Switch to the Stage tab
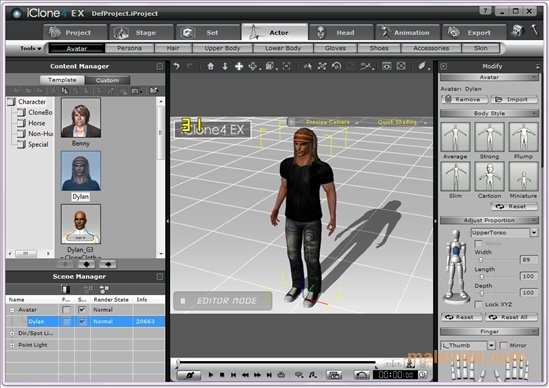 (142, 33)
